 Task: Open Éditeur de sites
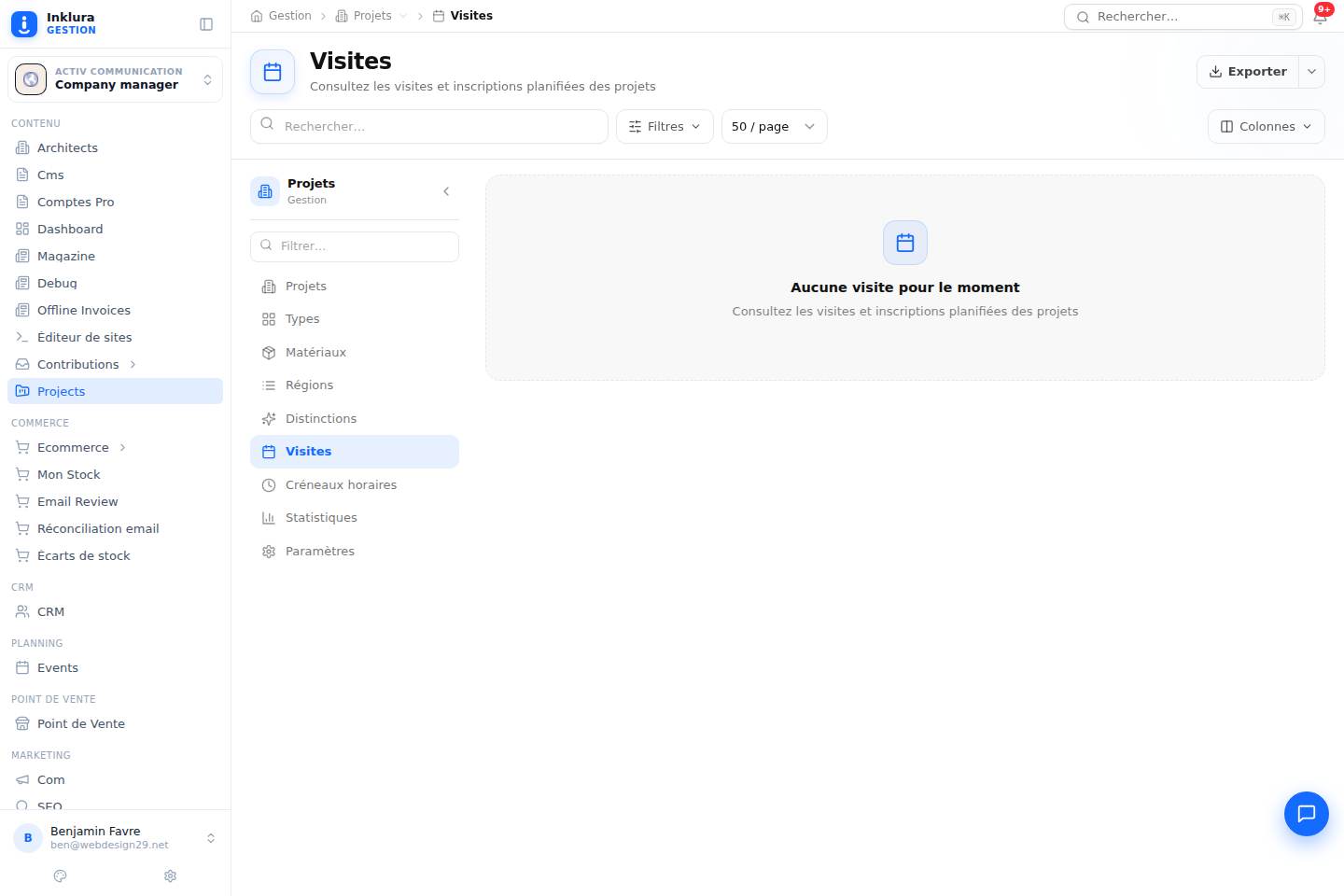[115, 337]
